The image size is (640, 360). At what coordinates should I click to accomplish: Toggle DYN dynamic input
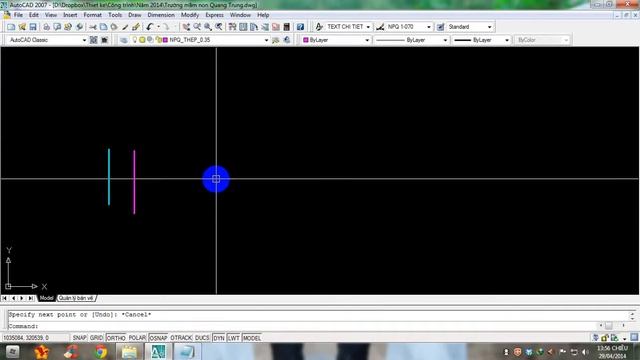coord(219,338)
